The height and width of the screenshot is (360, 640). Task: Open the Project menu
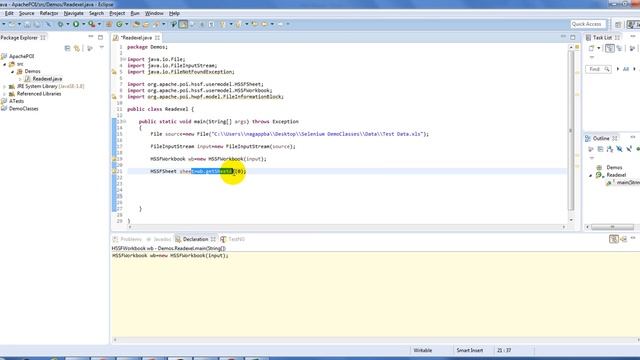coord(117,13)
